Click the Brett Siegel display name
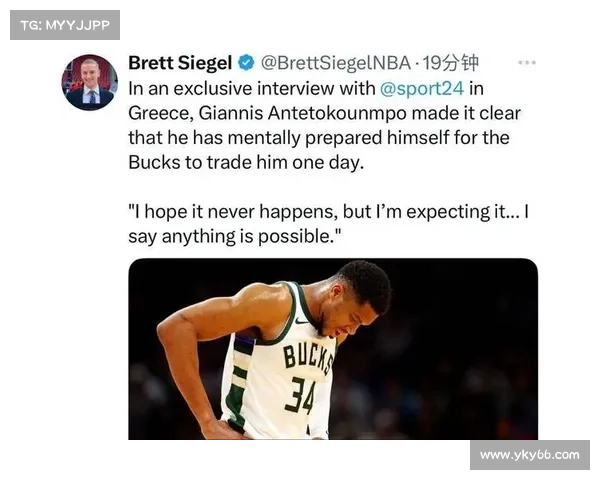Image resolution: width=600 pixels, height=480 pixels. 180,63
